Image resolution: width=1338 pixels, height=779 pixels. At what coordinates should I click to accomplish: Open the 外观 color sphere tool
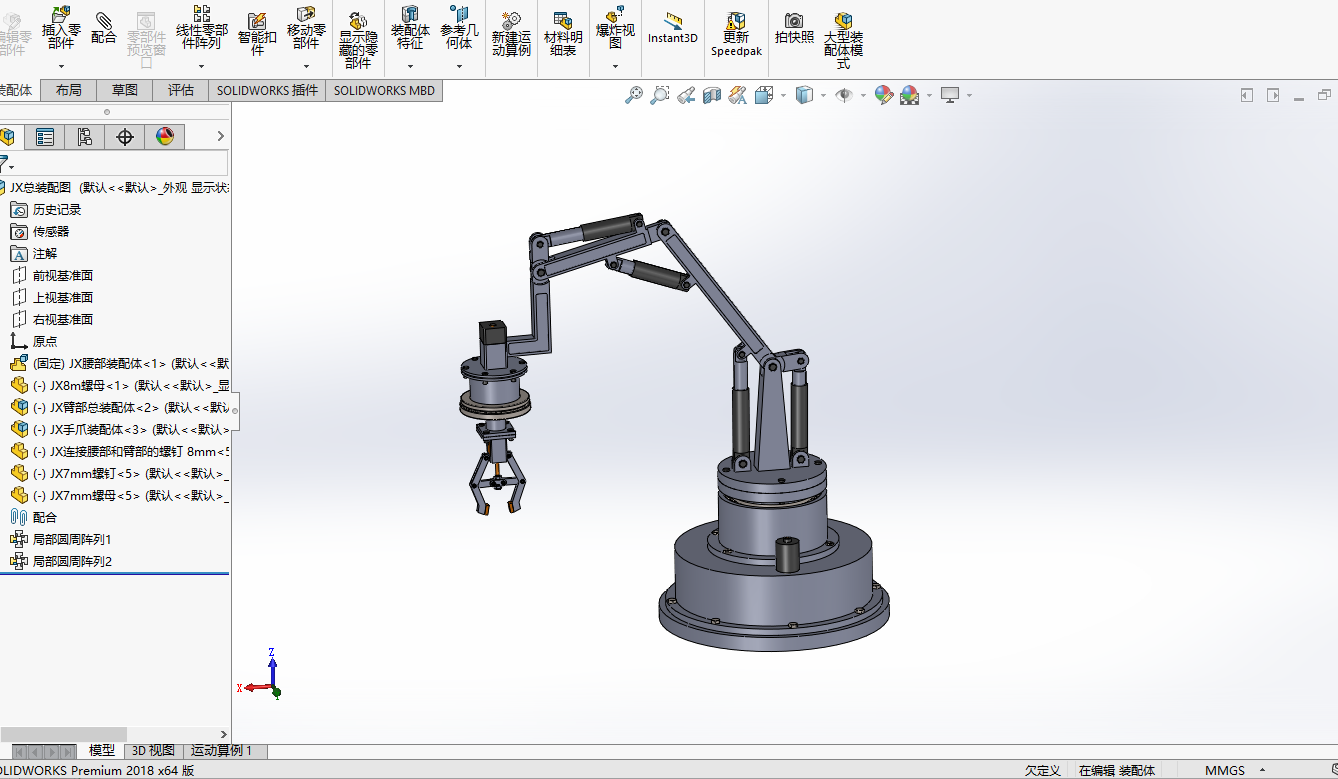[x=884, y=94]
